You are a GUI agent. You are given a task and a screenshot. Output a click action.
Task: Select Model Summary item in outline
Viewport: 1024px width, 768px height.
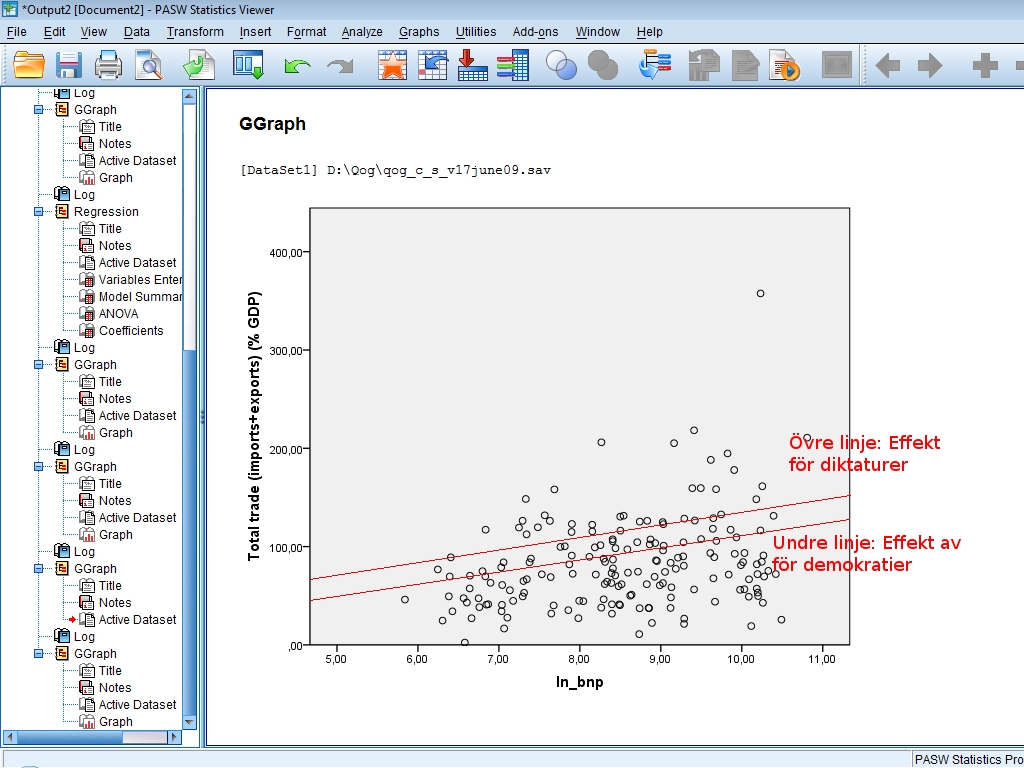pos(139,297)
